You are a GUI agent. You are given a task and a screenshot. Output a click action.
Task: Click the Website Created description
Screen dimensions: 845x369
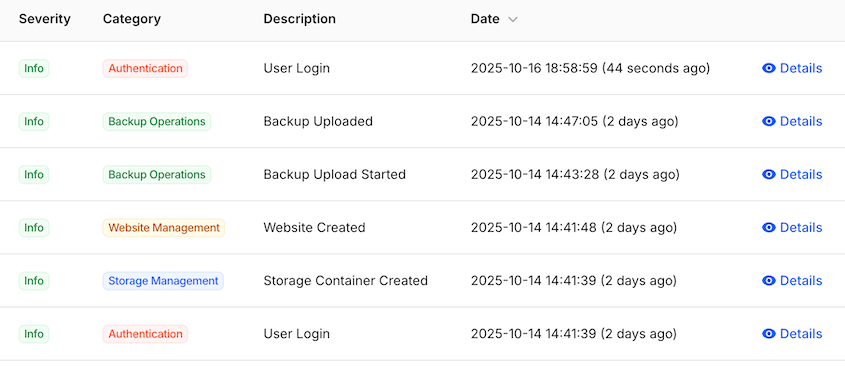pyautogui.click(x=314, y=227)
